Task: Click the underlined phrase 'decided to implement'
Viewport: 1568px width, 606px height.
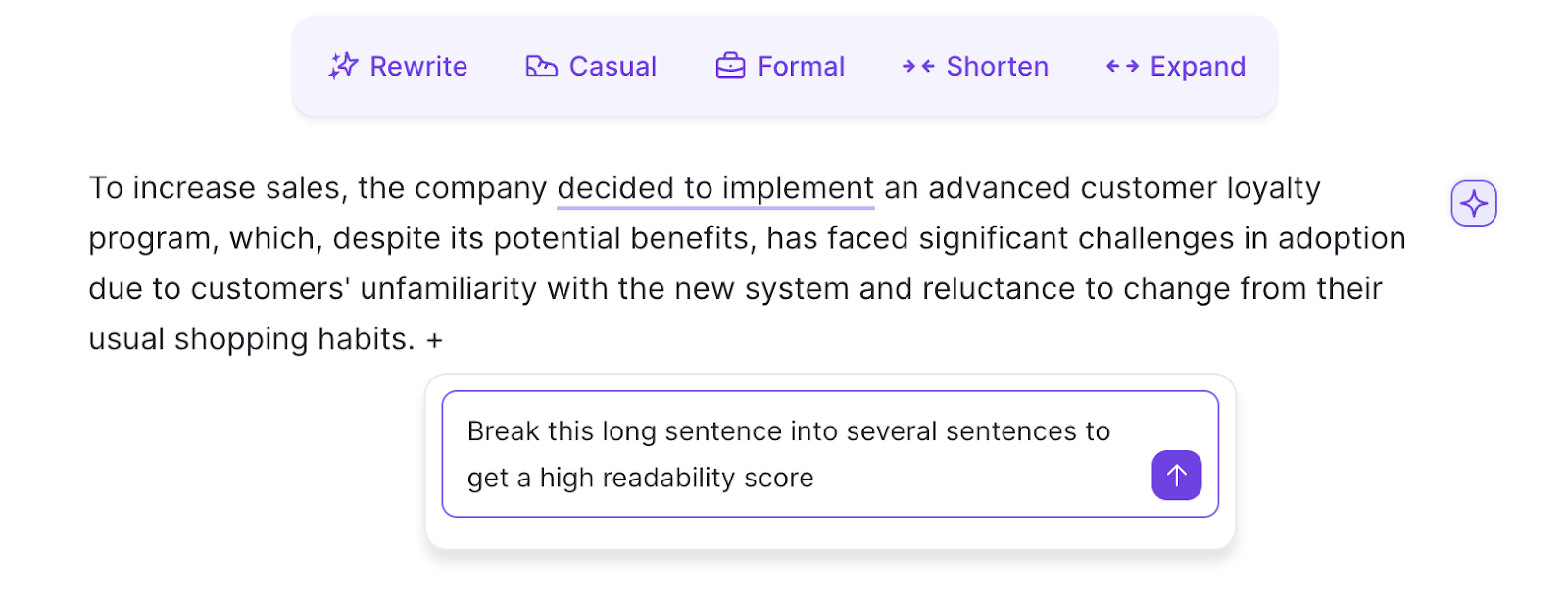Action: pos(714,187)
